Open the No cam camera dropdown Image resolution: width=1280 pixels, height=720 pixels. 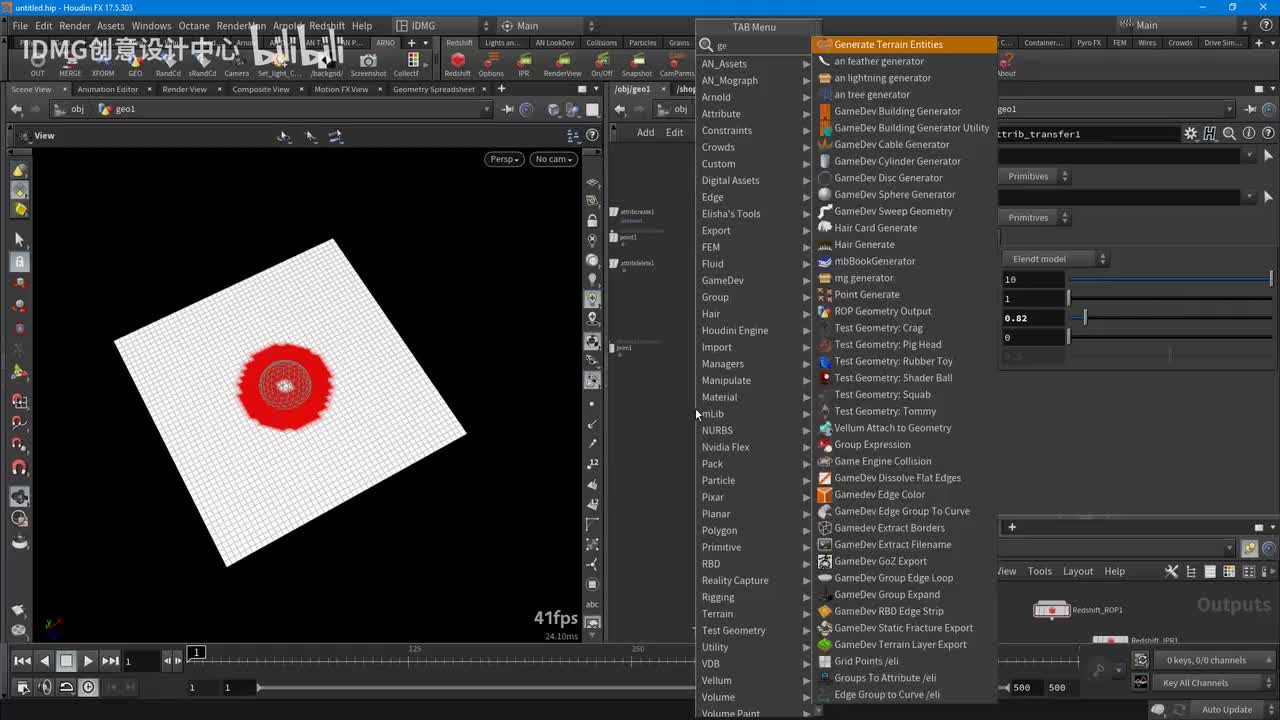553,159
